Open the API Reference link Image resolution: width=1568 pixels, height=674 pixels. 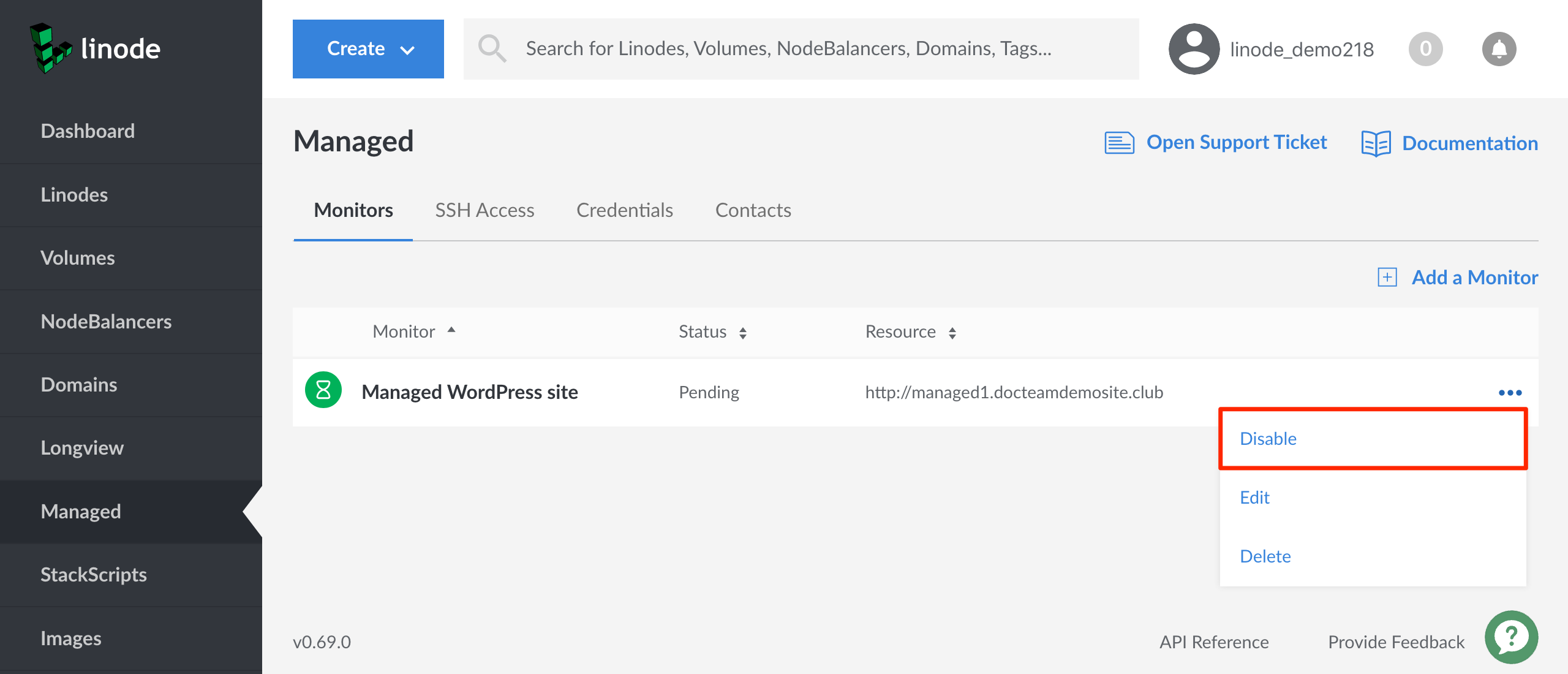[1213, 642]
